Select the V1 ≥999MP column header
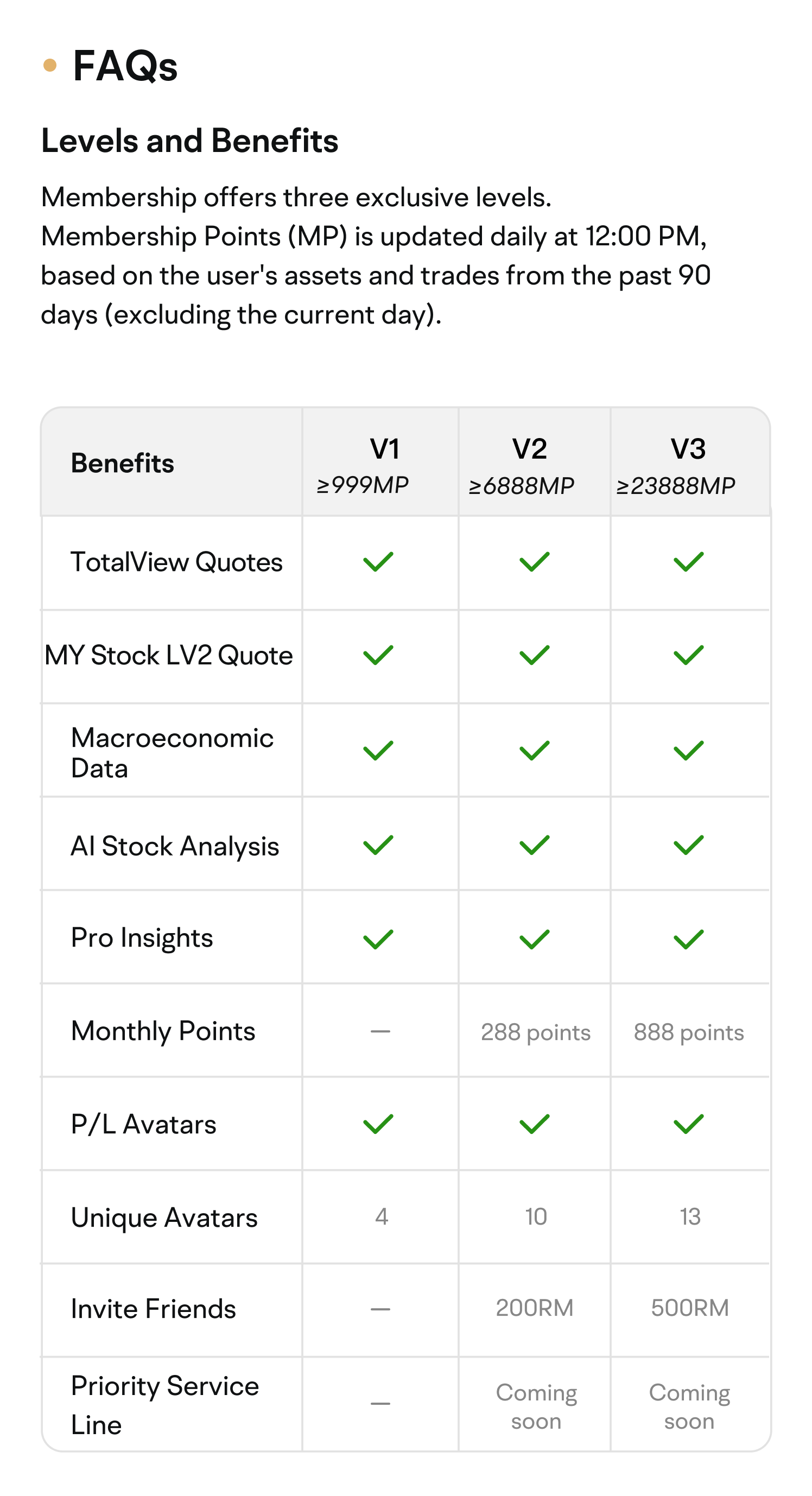The width and height of the screenshot is (812, 1496). 380,462
